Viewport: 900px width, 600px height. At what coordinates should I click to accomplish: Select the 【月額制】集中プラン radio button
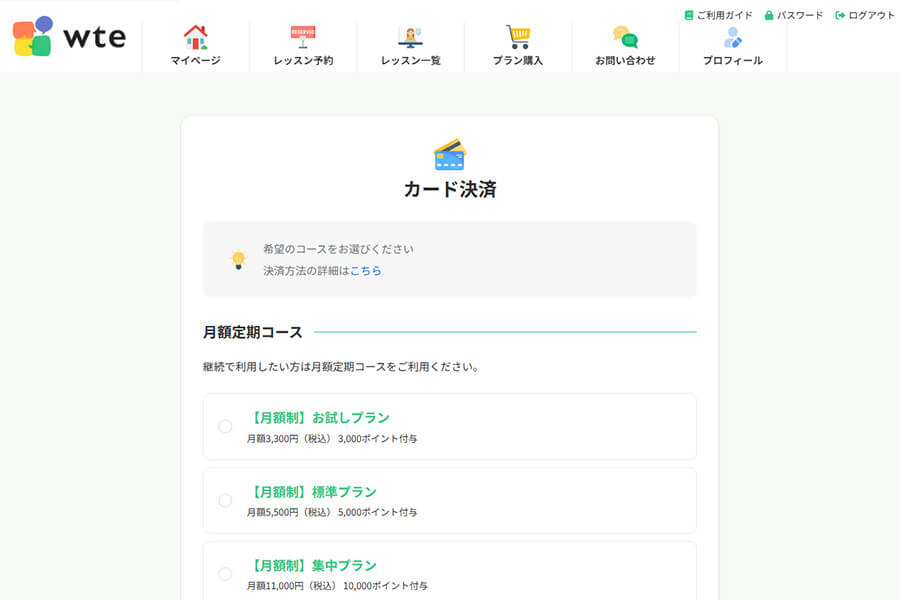click(x=223, y=574)
